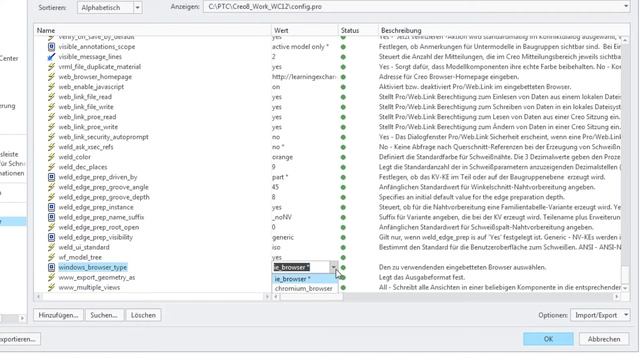This screenshot has height=360, width=640.
Task: Click the checkmark icon beside visible_message_lines
Action: click(51, 57)
